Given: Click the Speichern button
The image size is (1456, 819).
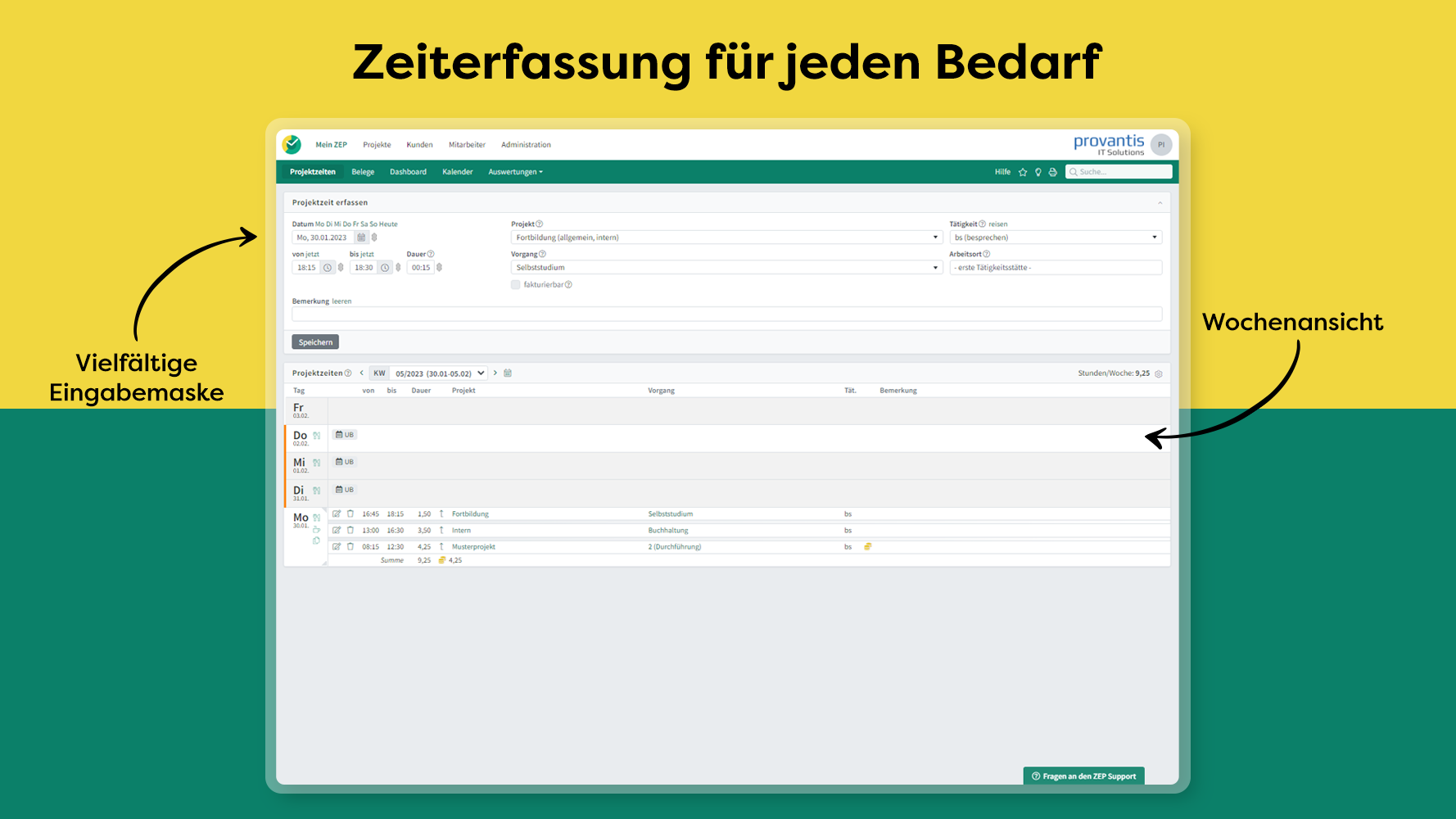Looking at the screenshot, I should click(x=314, y=342).
